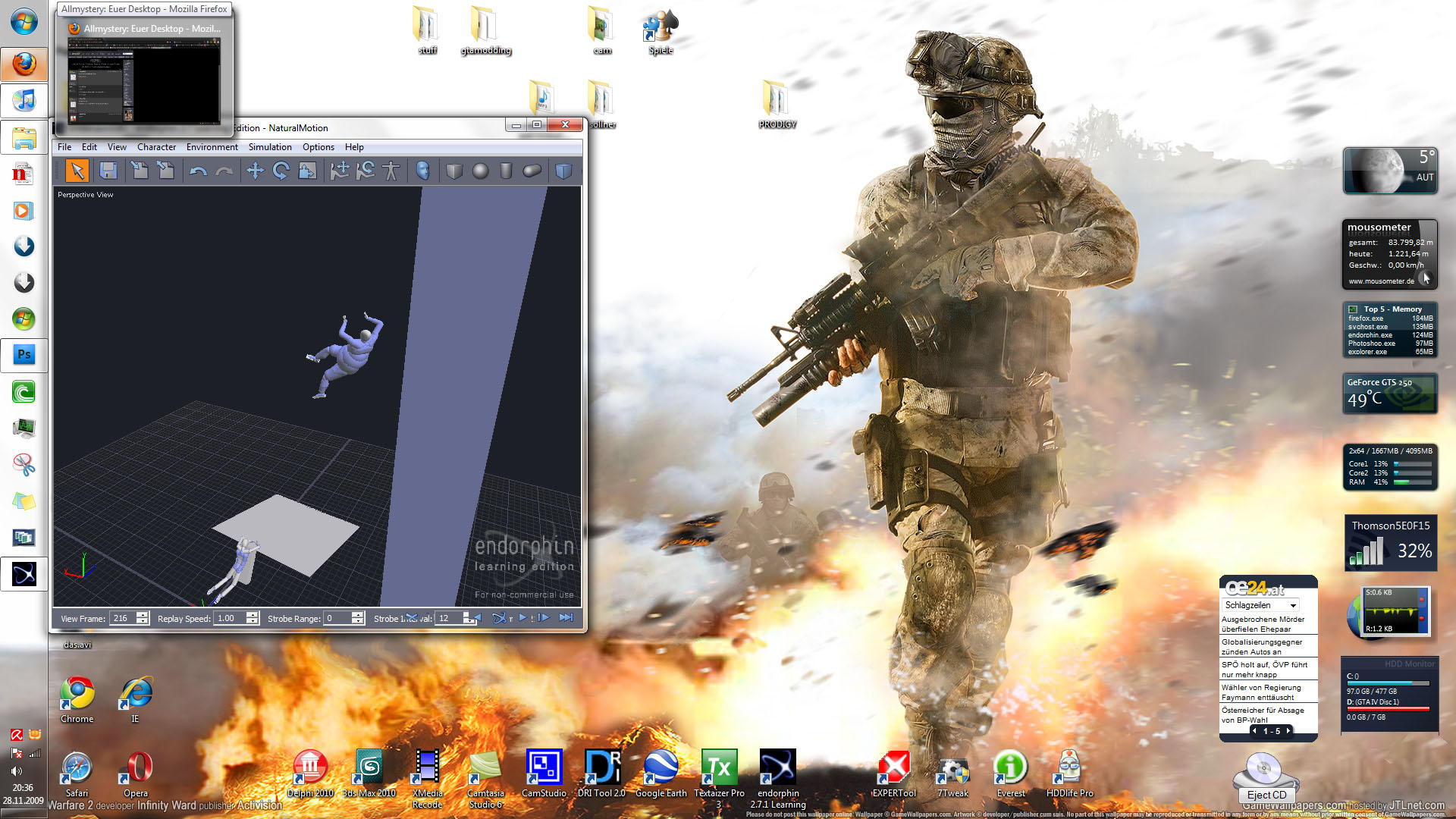The height and width of the screenshot is (819, 1456).
Task: Click the clock showing 20:36
Action: point(23,788)
